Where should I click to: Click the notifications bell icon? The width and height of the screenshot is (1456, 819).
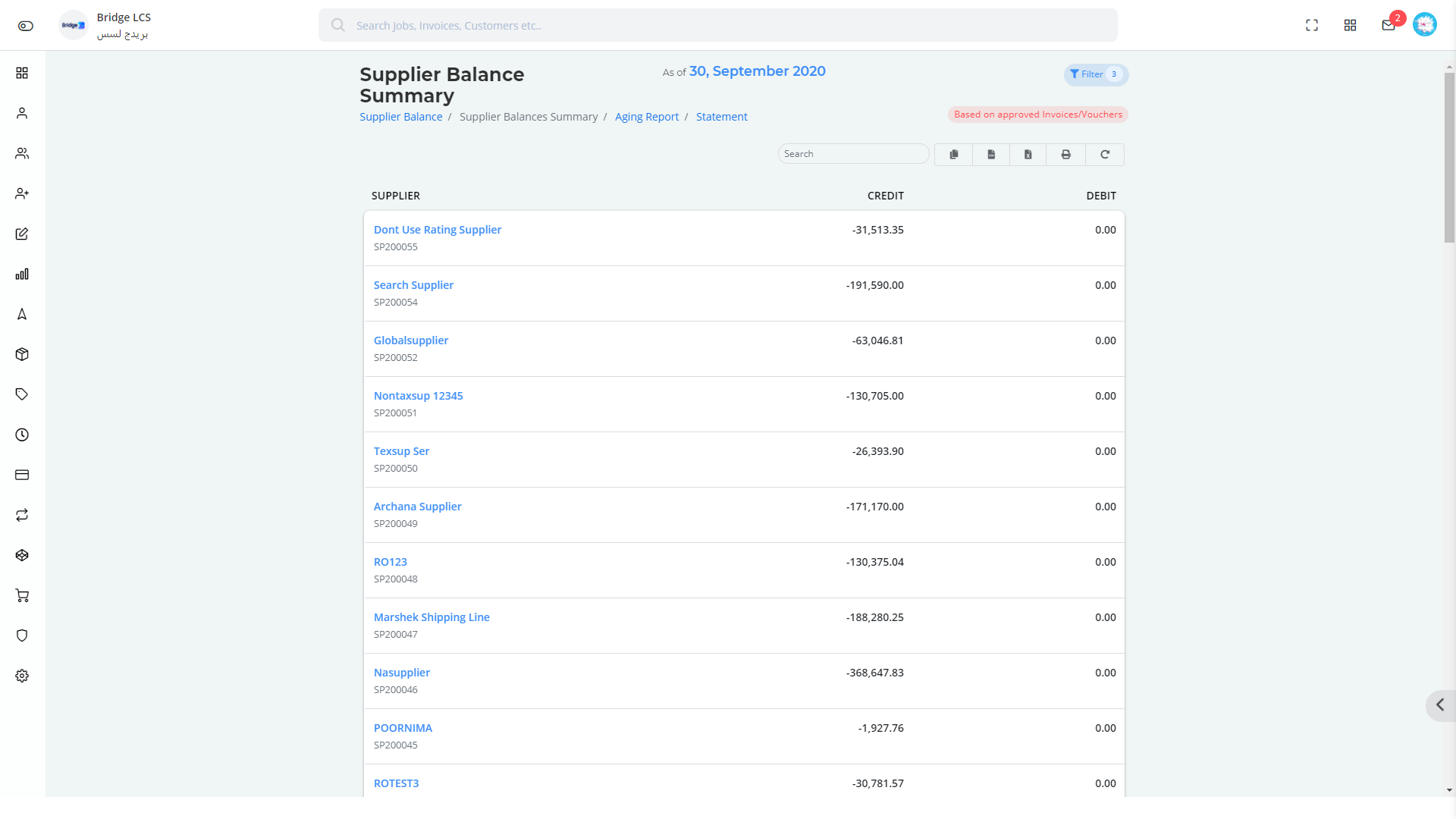1388,25
